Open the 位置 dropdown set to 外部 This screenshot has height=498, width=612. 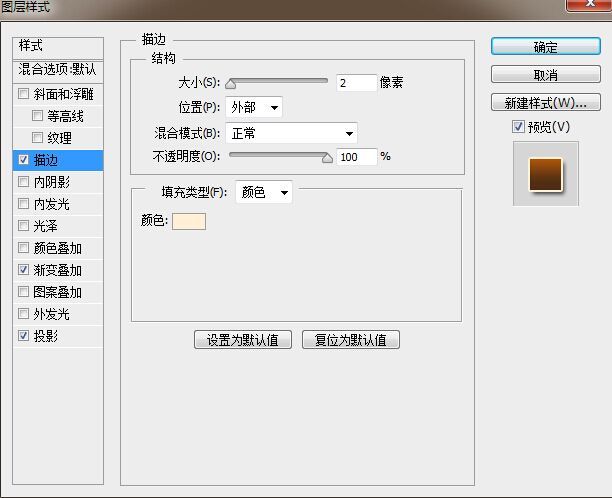(x=254, y=107)
